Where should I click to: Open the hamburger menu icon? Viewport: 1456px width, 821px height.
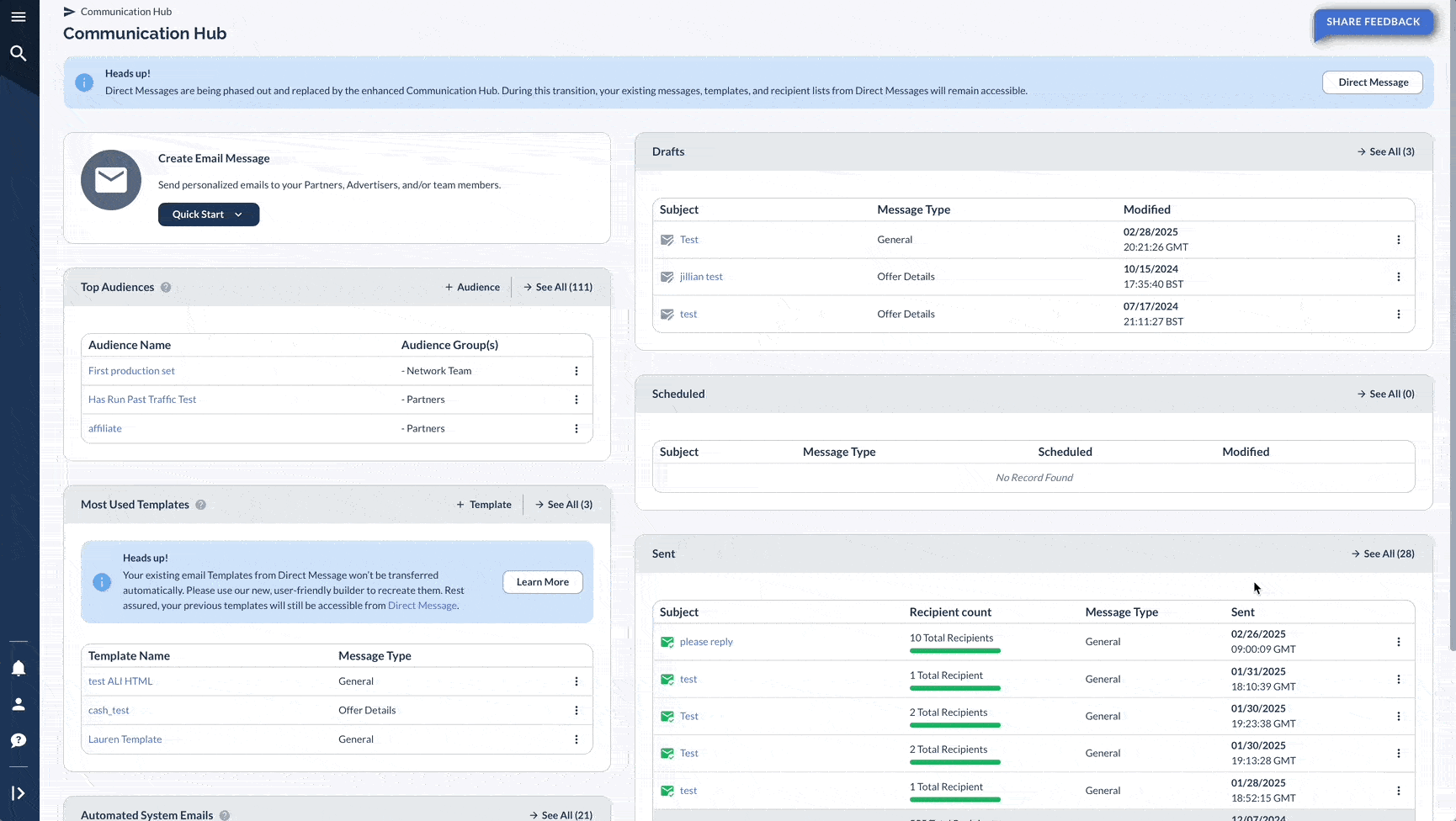pyautogui.click(x=19, y=17)
